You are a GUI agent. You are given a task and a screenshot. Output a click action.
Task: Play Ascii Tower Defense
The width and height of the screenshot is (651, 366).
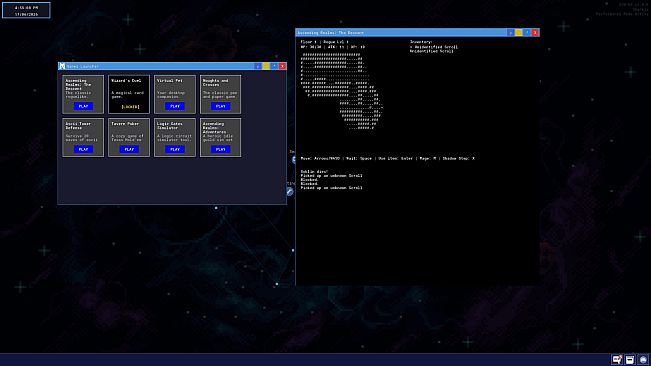(x=83, y=149)
